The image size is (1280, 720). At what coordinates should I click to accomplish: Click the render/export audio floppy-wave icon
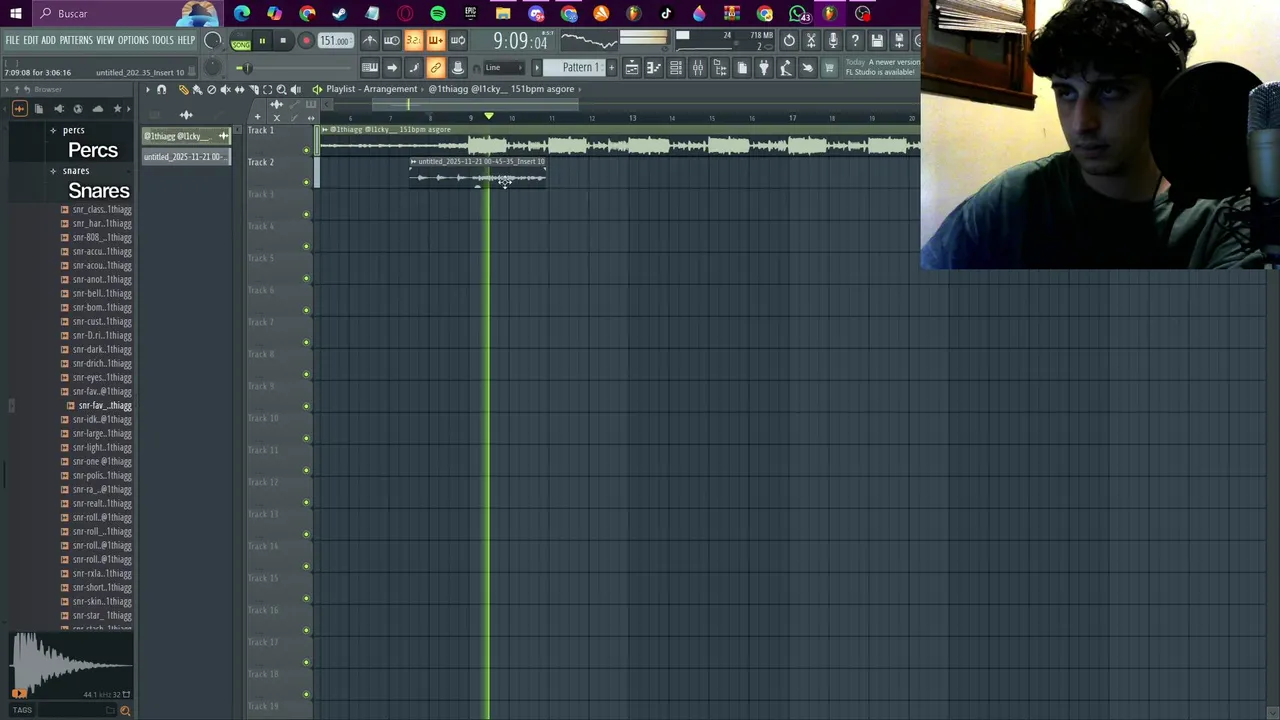tap(899, 40)
